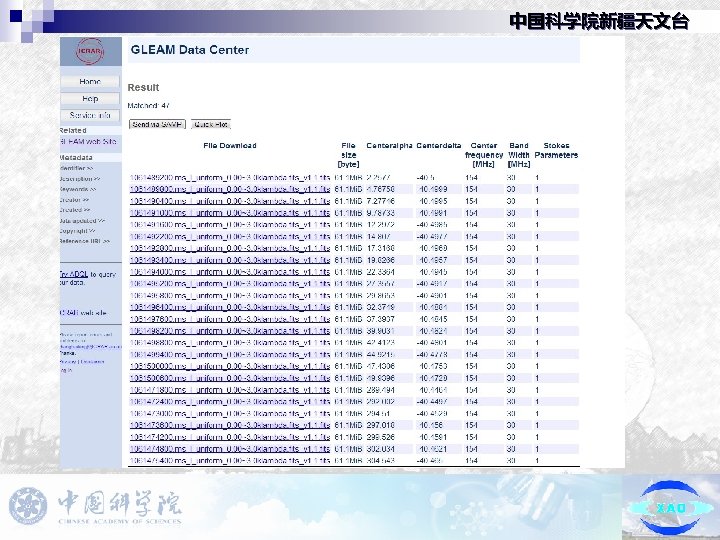Click the Matched: 47 count text

pos(148,106)
